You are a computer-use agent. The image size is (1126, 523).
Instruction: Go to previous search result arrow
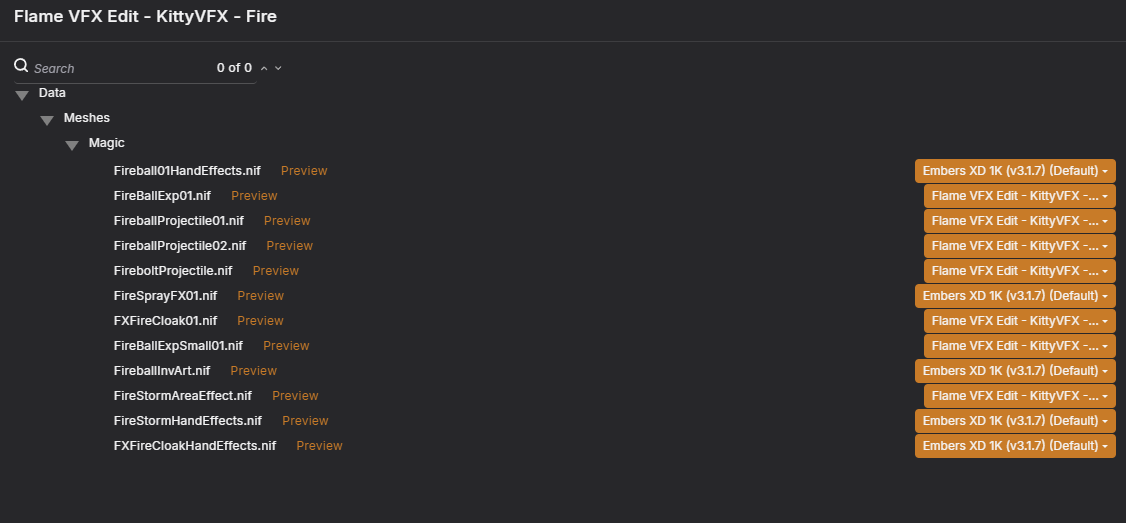[x=264, y=68]
